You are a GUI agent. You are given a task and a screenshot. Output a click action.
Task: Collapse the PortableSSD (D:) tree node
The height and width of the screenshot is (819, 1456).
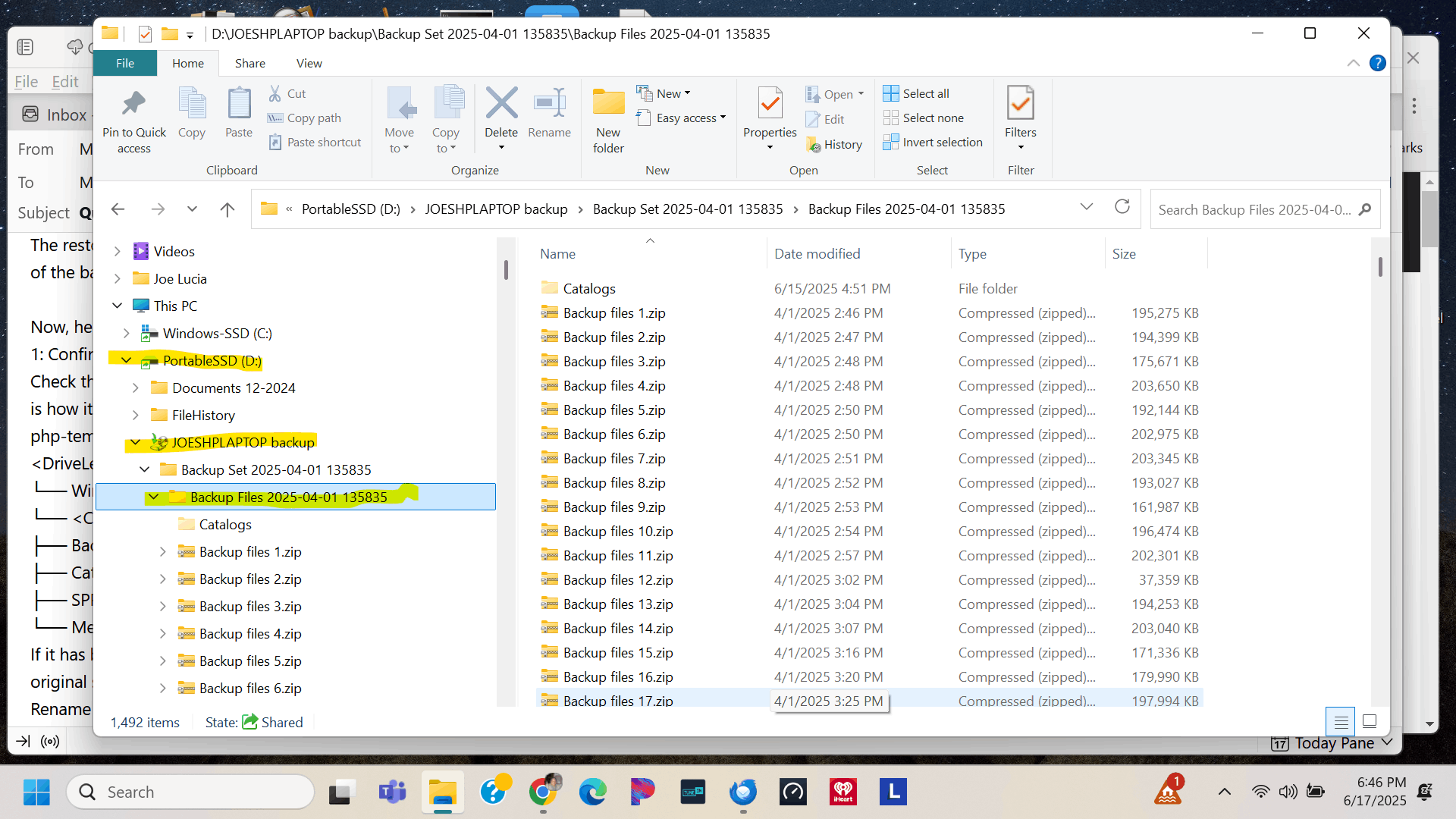[x=125, y=360]
